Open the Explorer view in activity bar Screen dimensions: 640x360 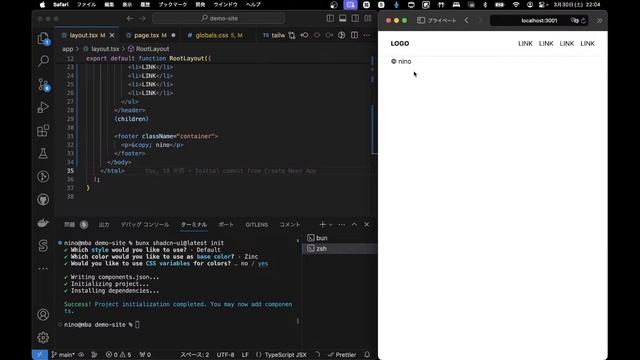[43, 38]
